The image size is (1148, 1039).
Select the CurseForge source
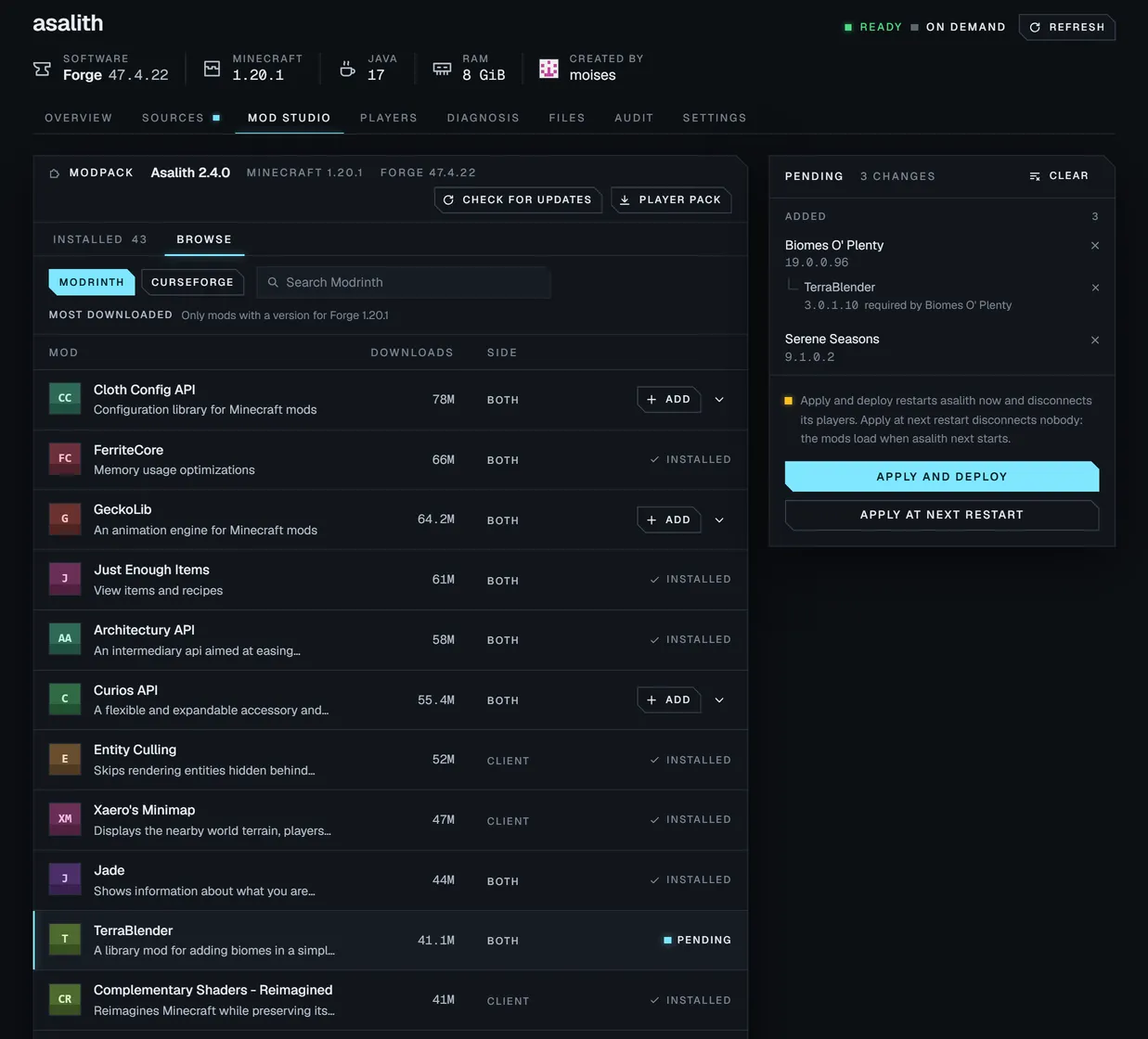point(192,282)
